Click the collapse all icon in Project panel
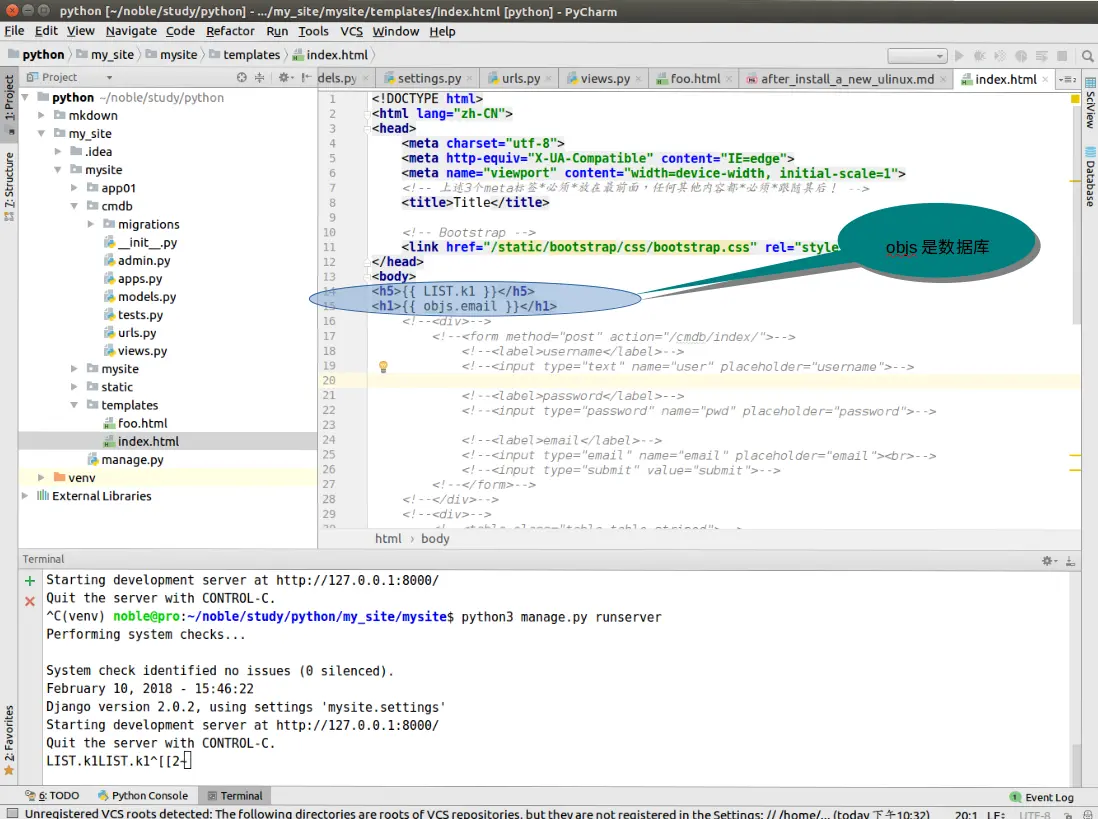Viewport: 1098px width, 819px height. point(260,77)
